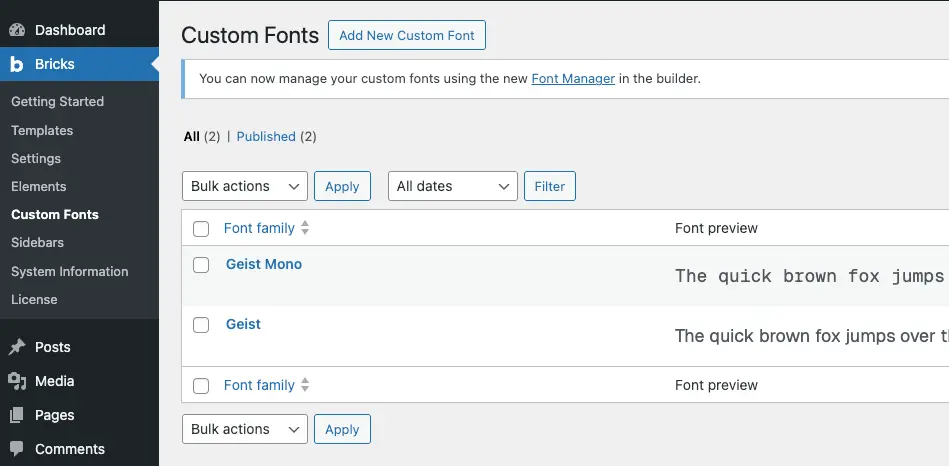This screenshot has height=466, width=949.
Task: Check the Geist Mono row checkbox
Action: tap(201, 265)
